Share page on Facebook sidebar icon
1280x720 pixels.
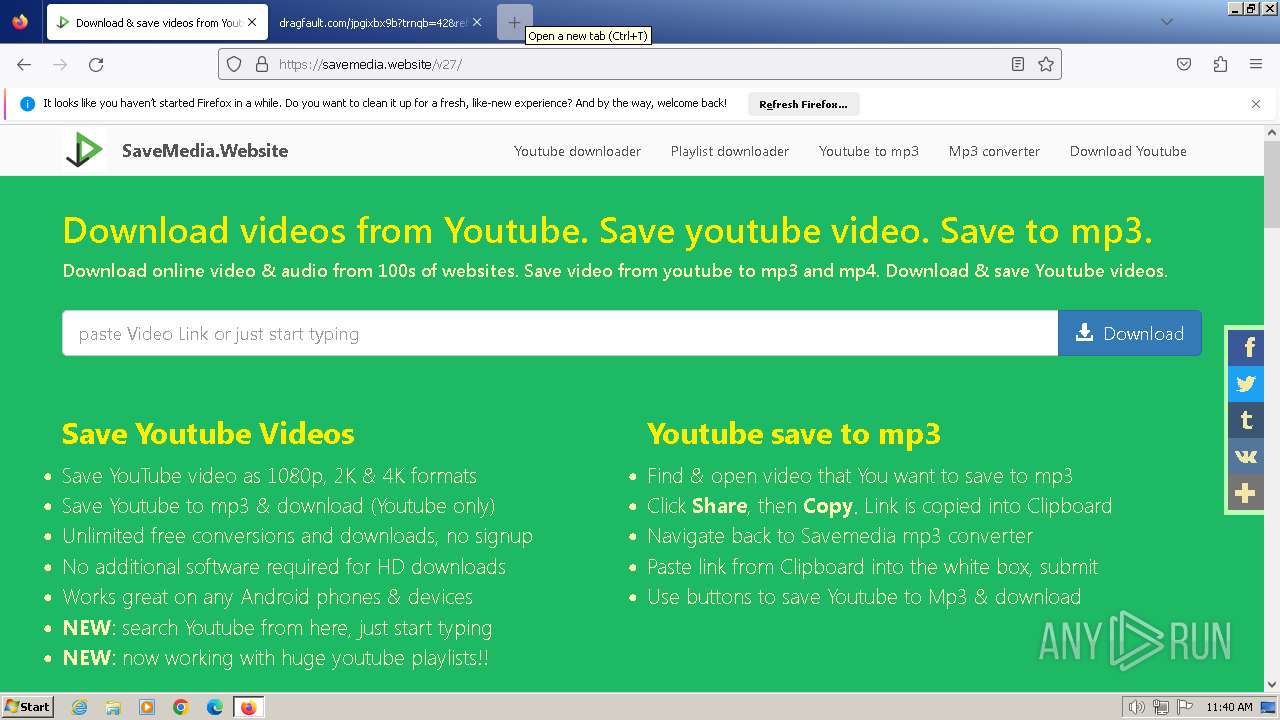(x=1246, y=348)
